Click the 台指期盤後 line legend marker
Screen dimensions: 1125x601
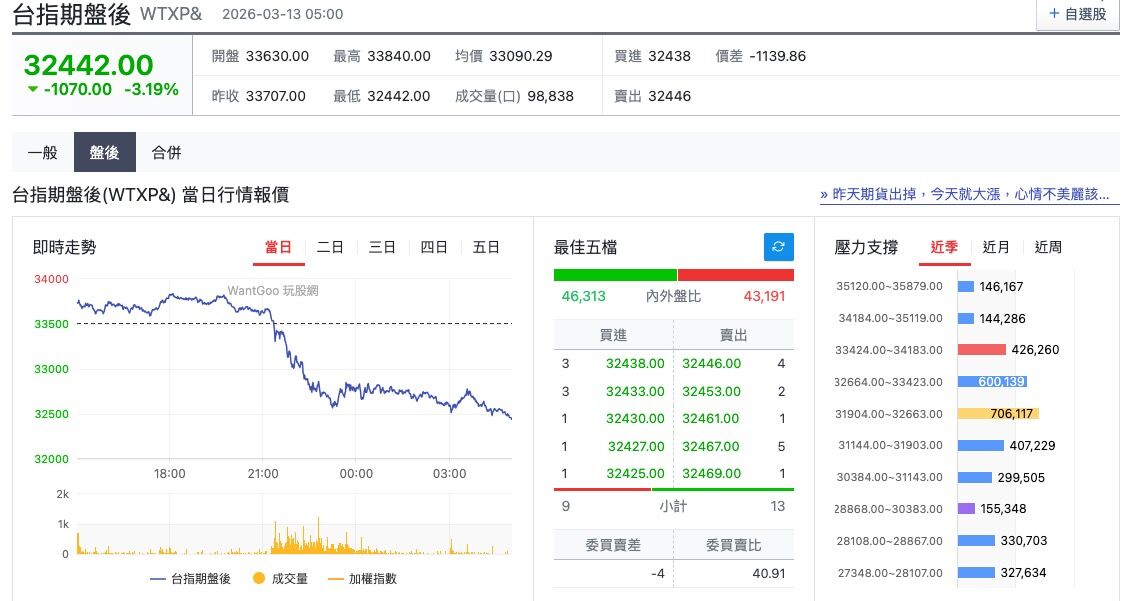158,578
